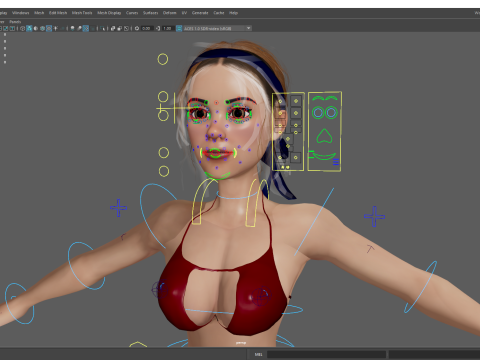Open the Help menu
This screenshot has height=360, width=480.
point(233,13)
